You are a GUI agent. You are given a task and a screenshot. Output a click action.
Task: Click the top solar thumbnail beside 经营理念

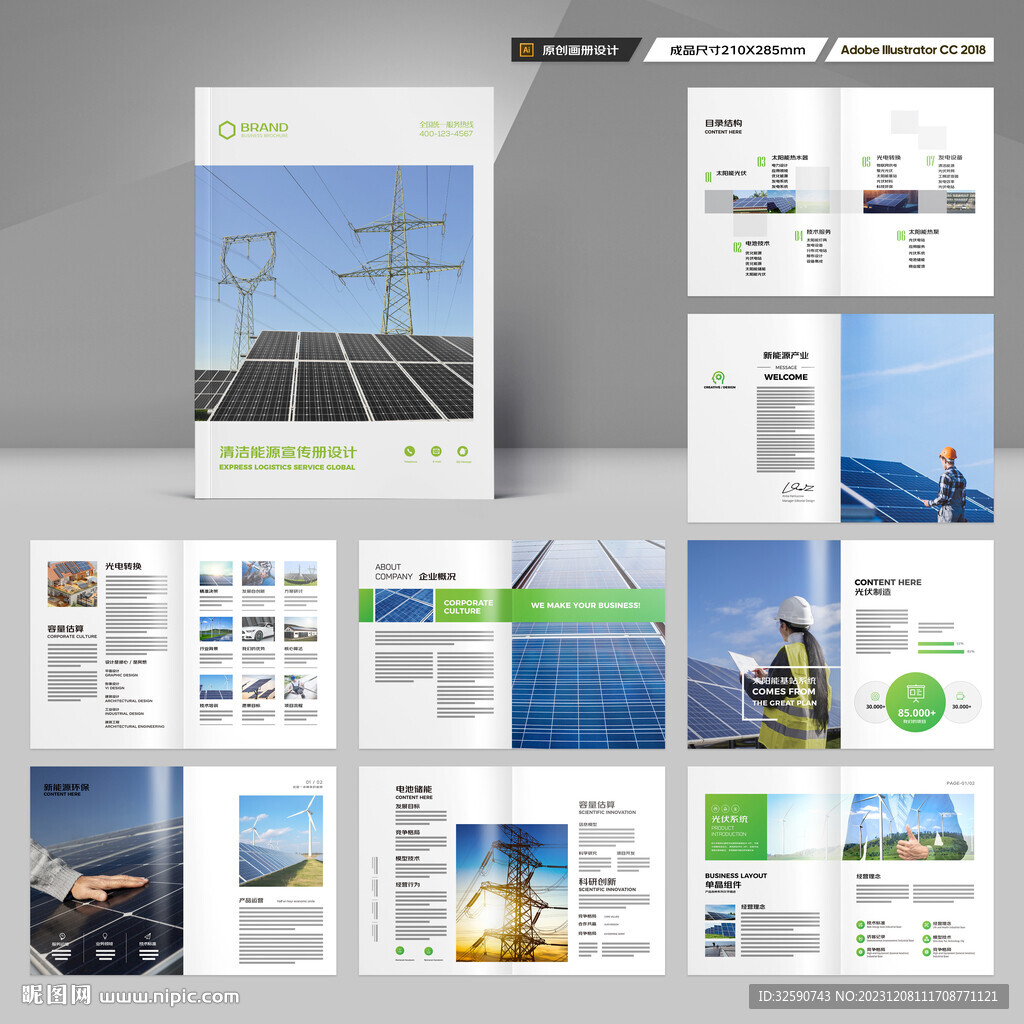[720, 912]
